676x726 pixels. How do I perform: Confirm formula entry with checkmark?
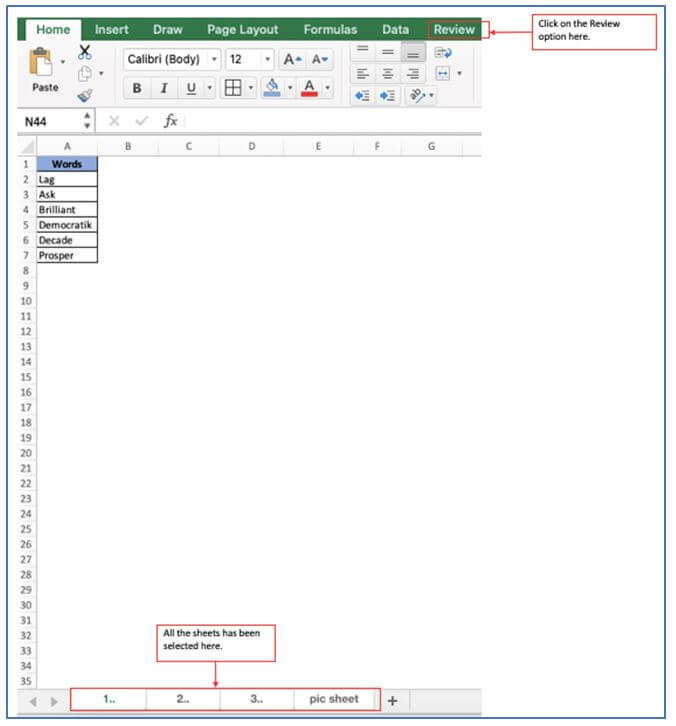tap(142, 121)
